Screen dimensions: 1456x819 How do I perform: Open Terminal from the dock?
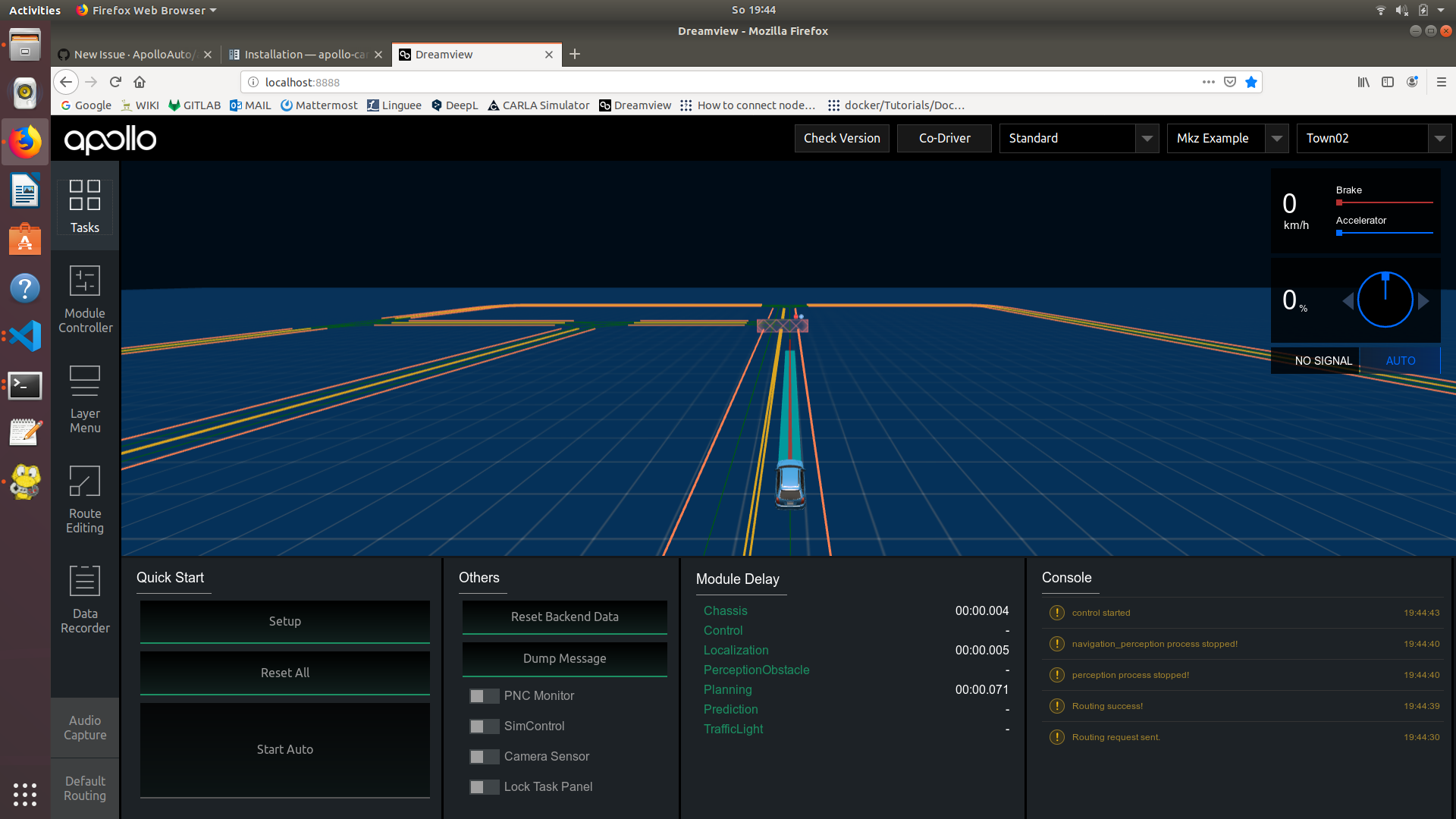tap(25, 385)
